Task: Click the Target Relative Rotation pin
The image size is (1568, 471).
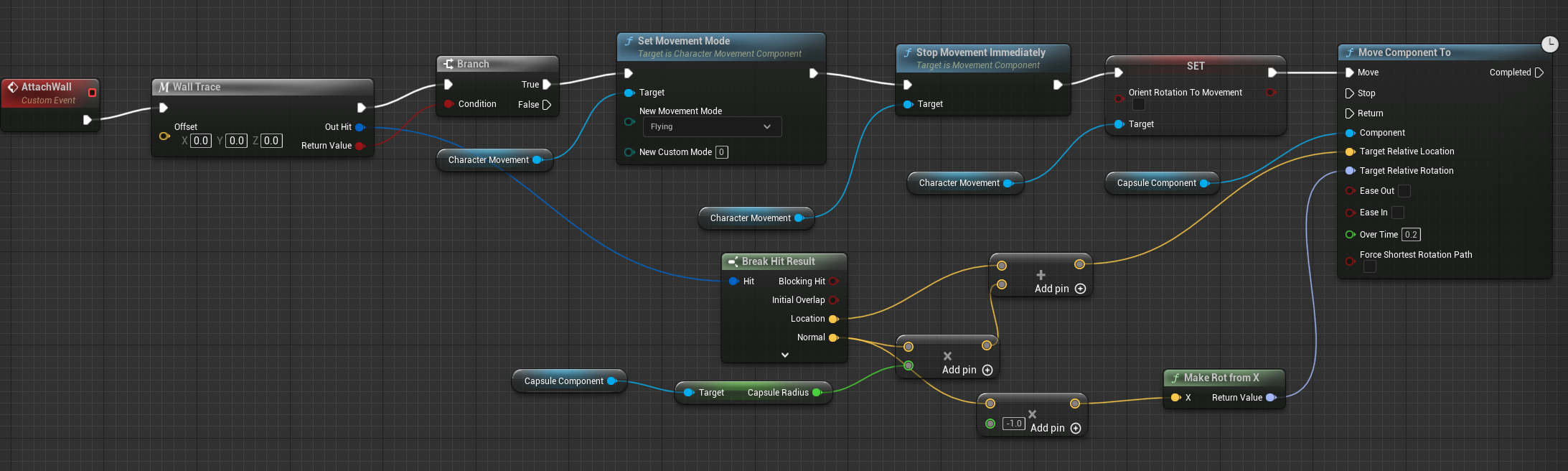Action: 1350,171
